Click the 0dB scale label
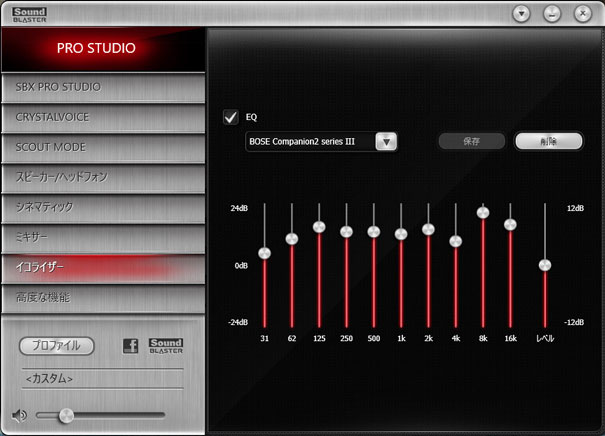605x436 pixels. click(241, 265)
